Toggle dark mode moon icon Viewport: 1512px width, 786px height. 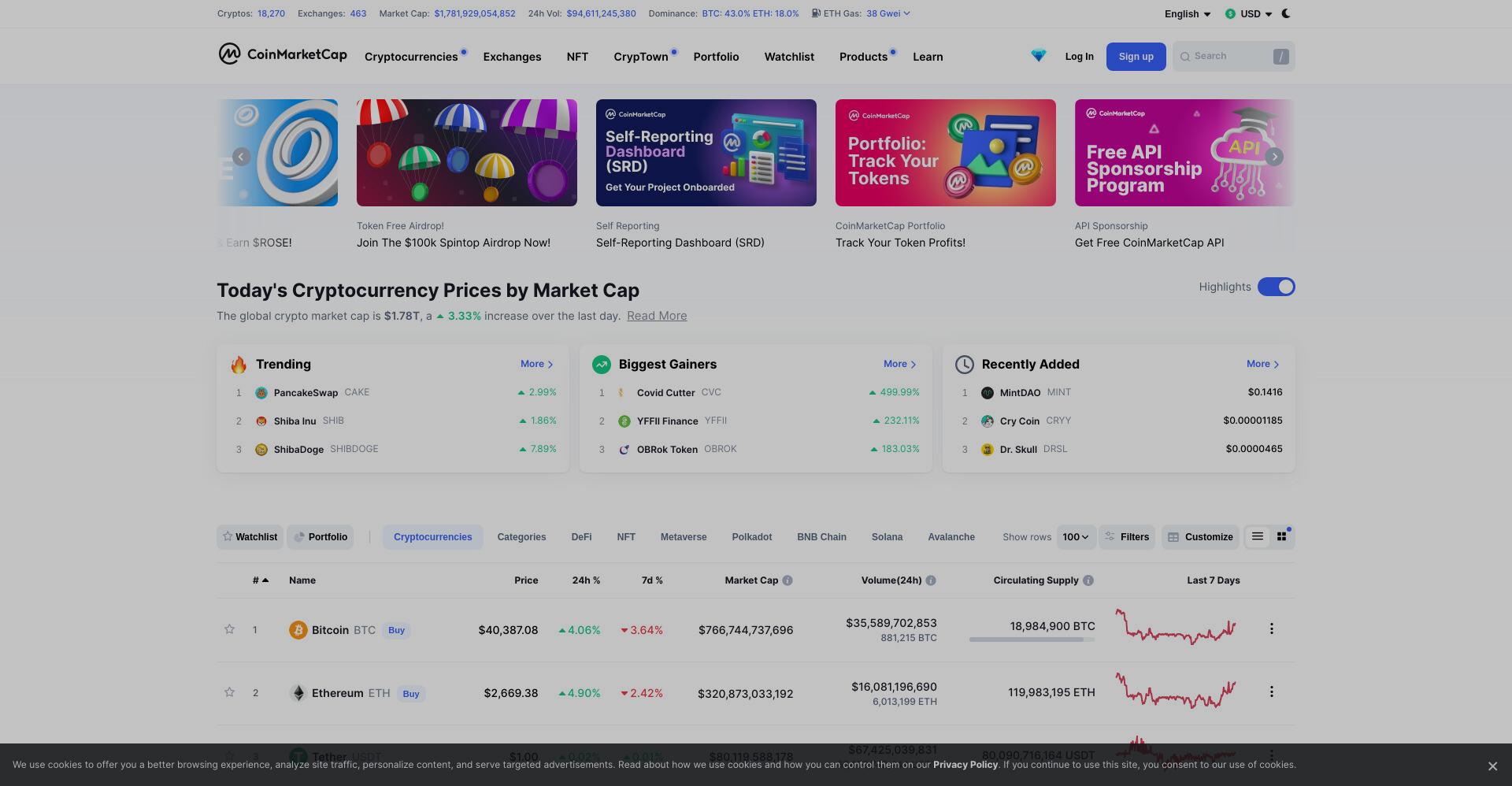click(1286, 13)
